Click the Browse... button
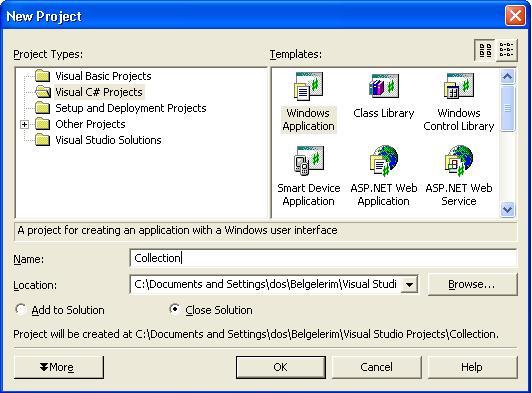The image size is (532, 393). (473, 284)
